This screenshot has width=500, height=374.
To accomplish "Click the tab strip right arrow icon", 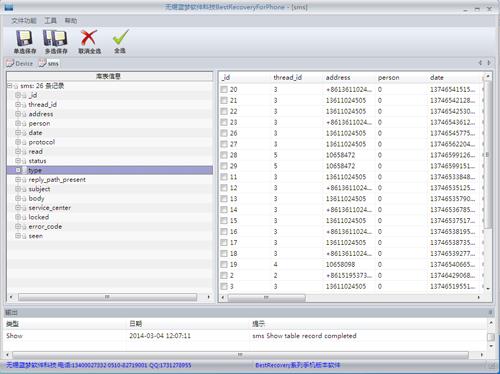I will (x=489, y=63).
